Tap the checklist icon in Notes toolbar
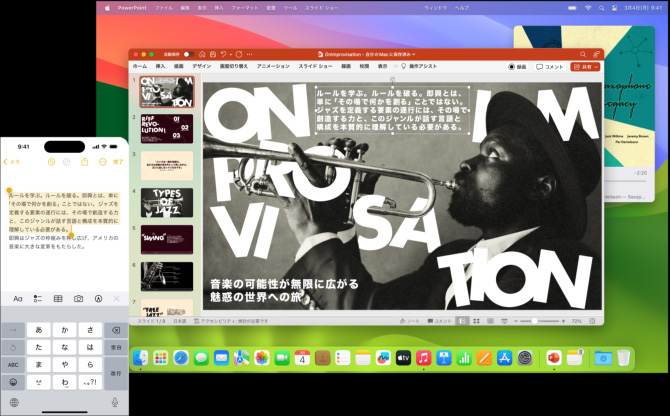Screen dimensions: 670x416 pos(38,299)
